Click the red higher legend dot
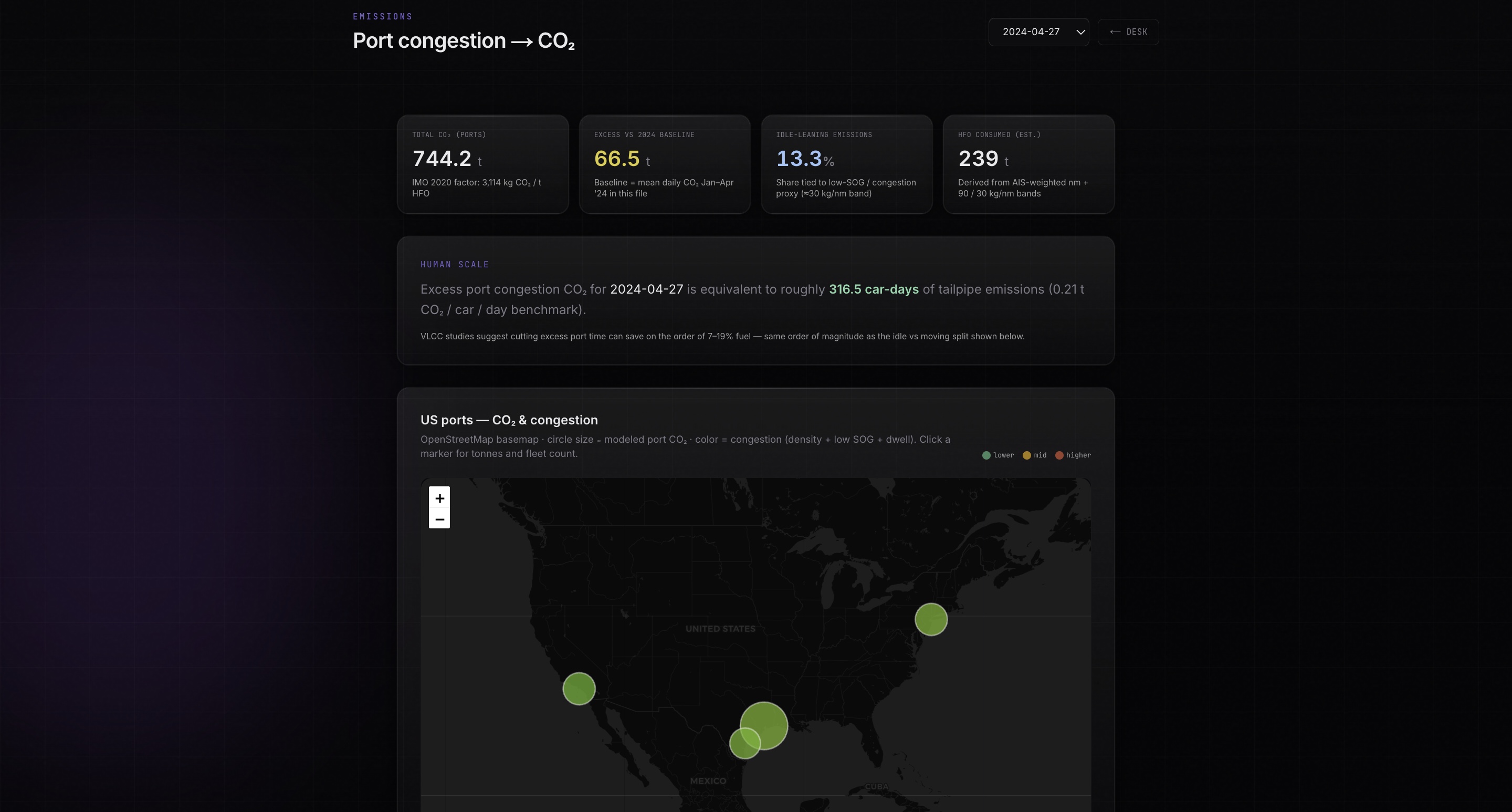 click(1059, 455)
